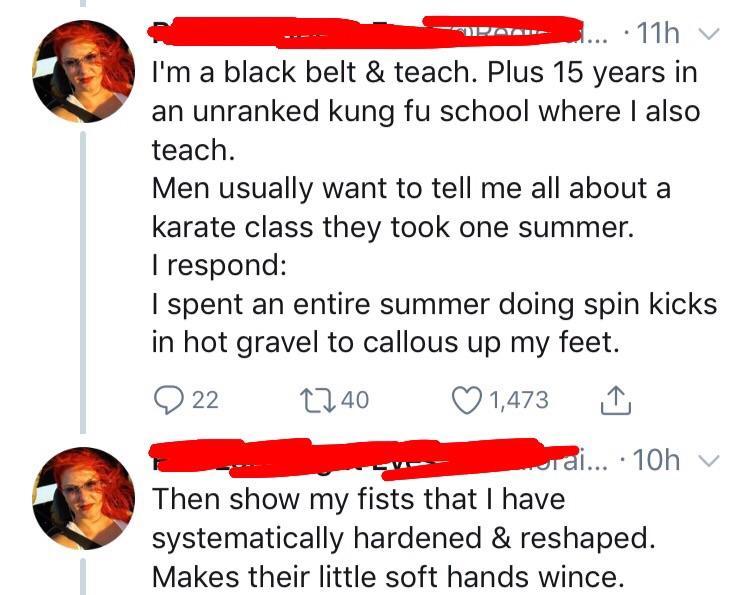Click the 10h timestamp

(657, 459)
